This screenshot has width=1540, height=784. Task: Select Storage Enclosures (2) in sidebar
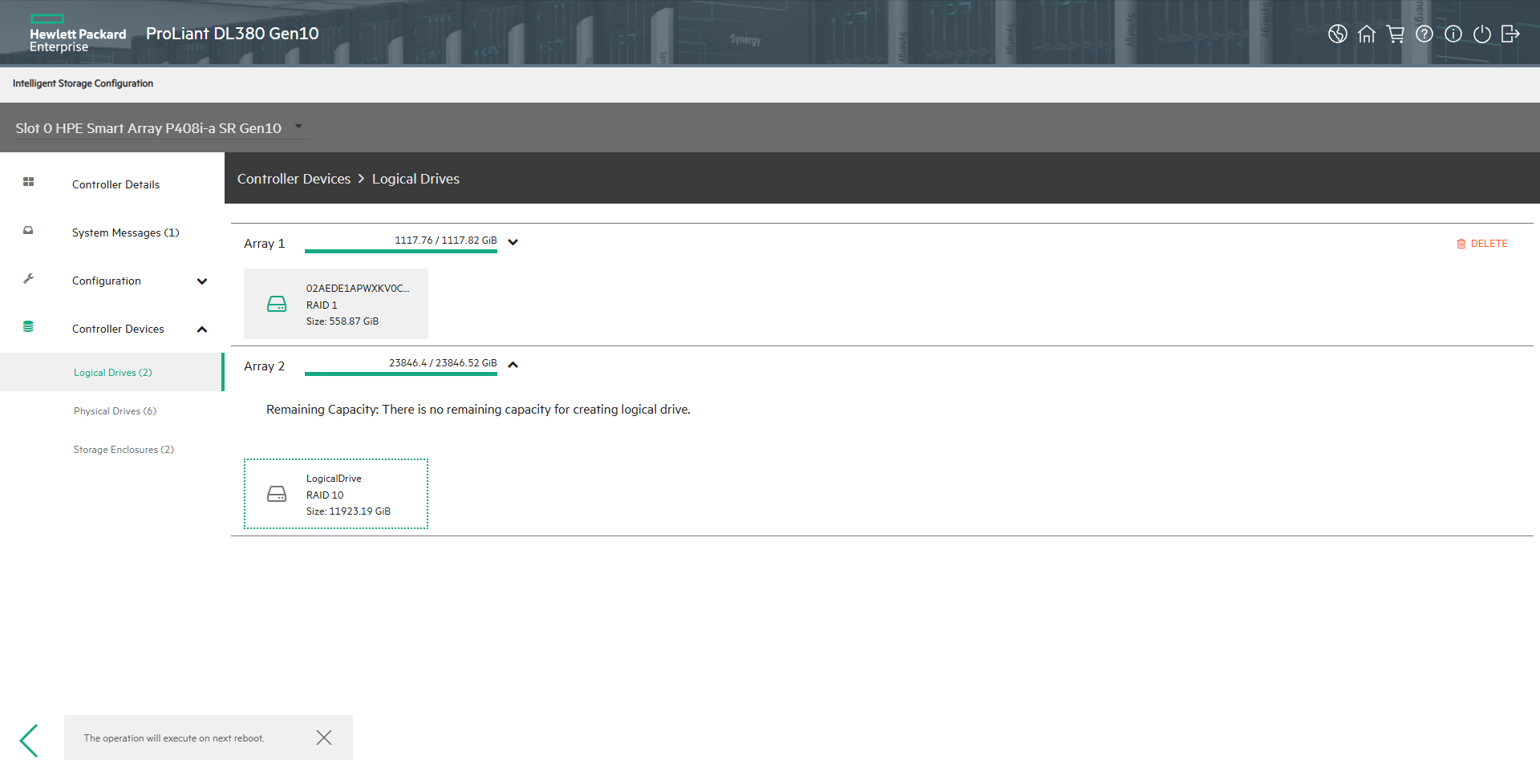(x=124, y=450)
